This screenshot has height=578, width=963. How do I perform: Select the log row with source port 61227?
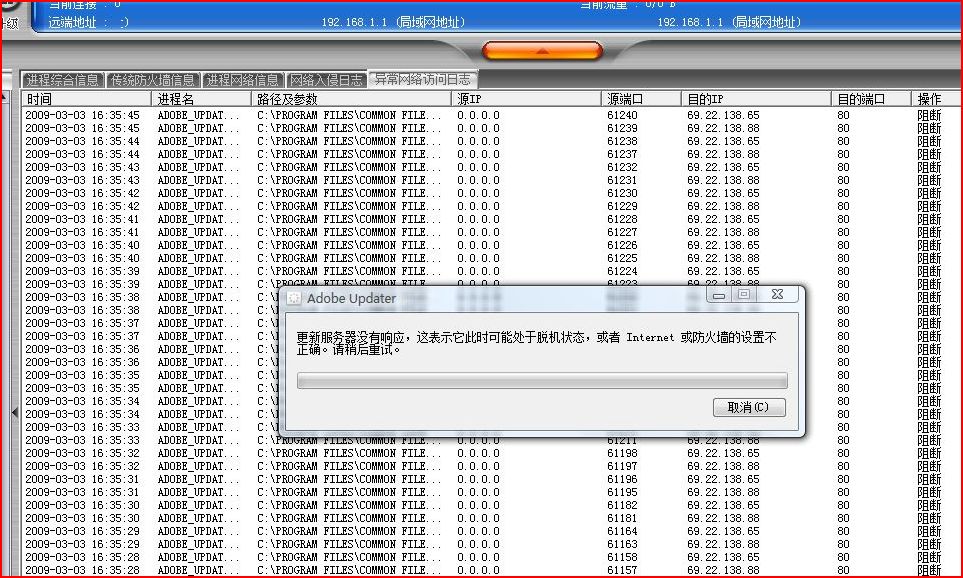491,232
